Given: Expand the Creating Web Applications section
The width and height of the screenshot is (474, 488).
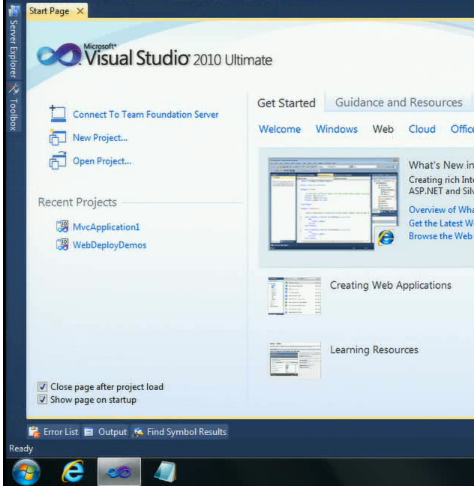Looking at the screenshot, I should tap(390, 285).
